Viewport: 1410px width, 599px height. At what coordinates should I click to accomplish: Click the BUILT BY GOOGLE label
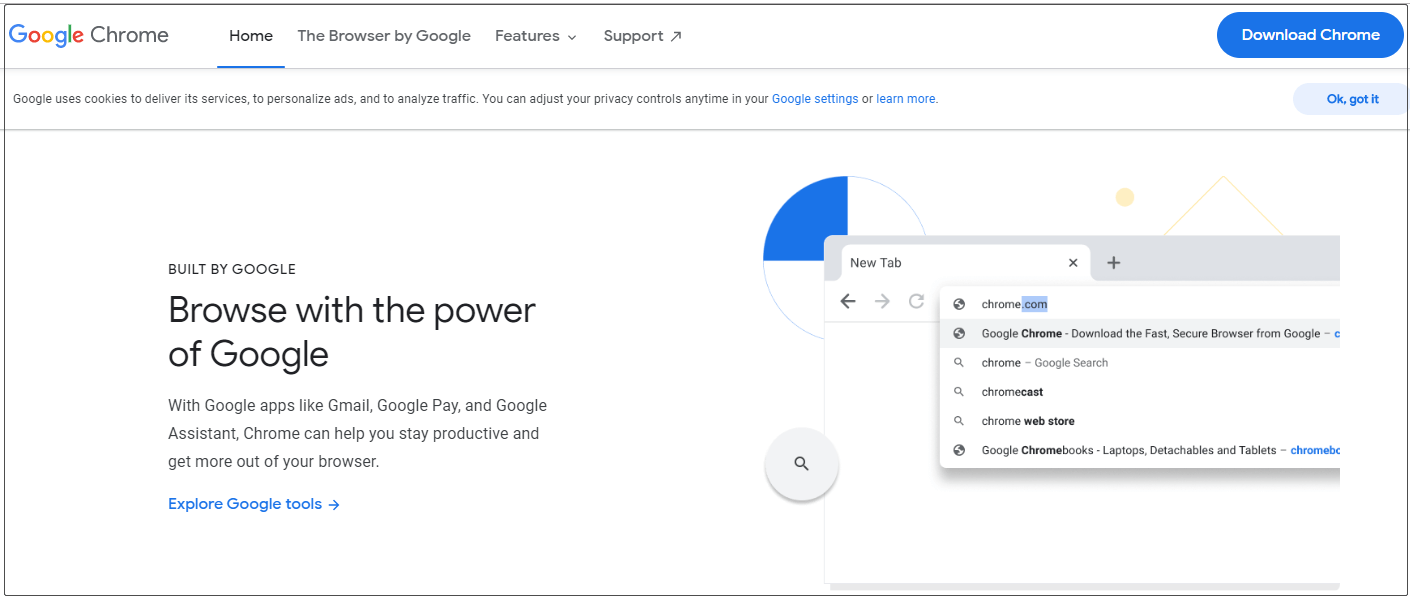coord(232,269)
